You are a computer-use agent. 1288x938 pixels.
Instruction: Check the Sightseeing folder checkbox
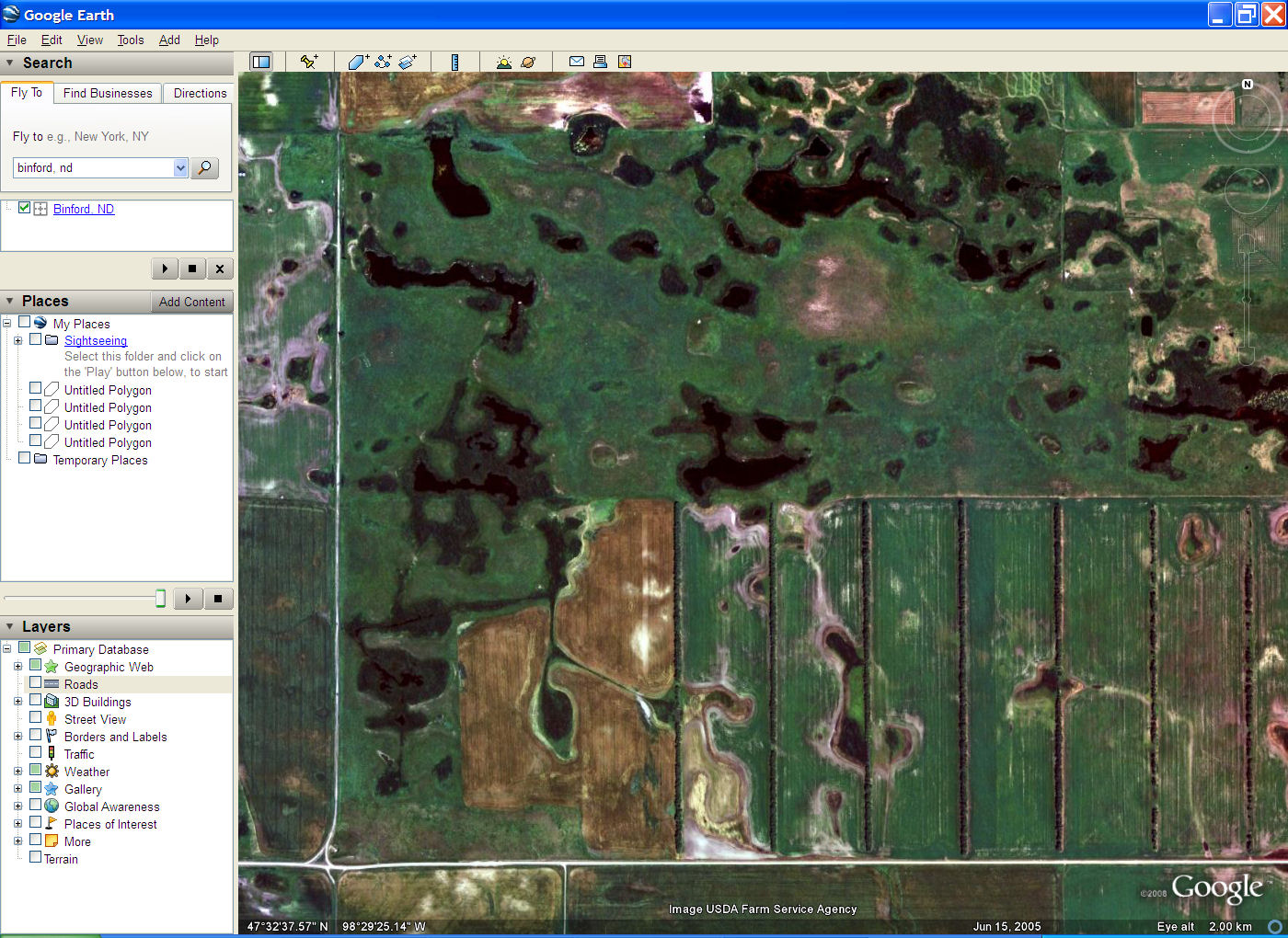click(35, 339)
